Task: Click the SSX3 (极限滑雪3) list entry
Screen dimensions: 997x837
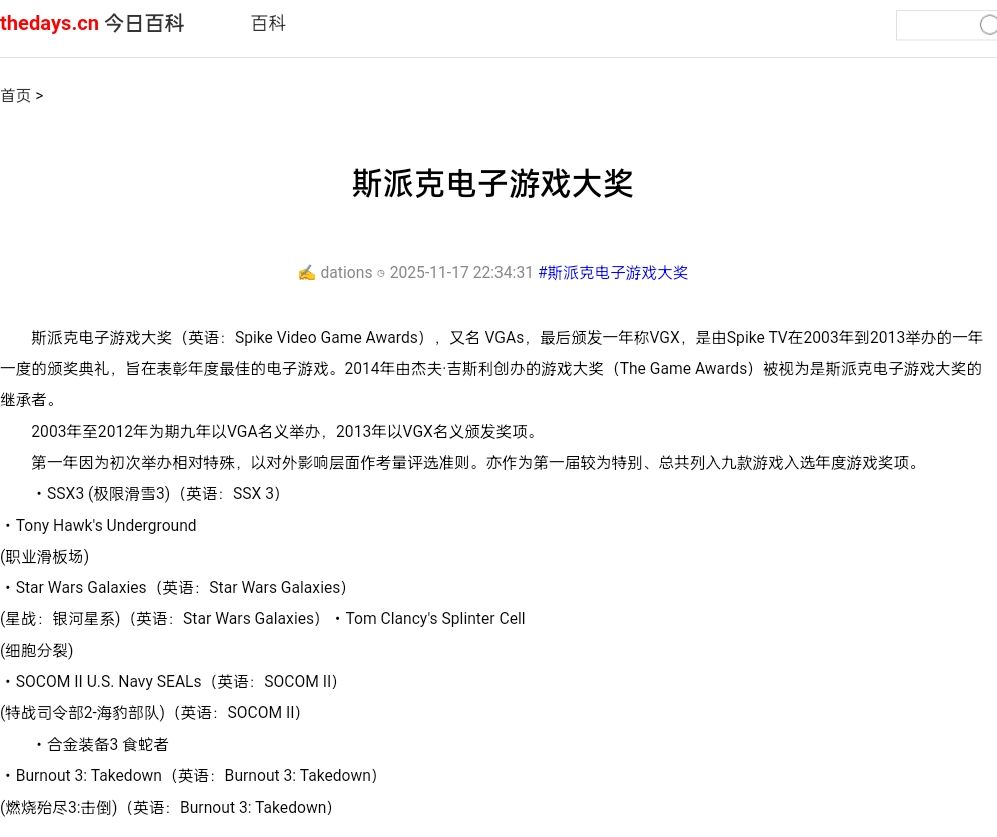Action: pyautogui.click(x=157, y=494)
